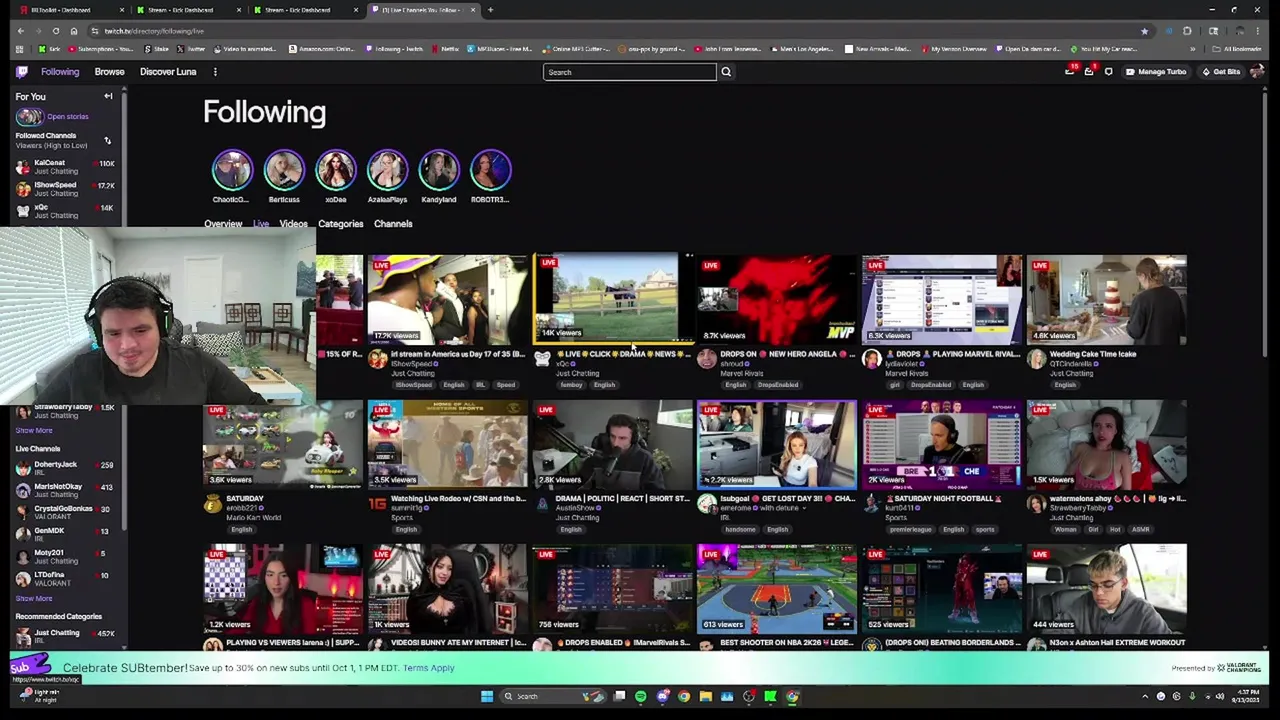This screenshot has height=720, width=1280.
Task: Open the three-dot more menu beside Discover Luna
Action: point(215,72)
